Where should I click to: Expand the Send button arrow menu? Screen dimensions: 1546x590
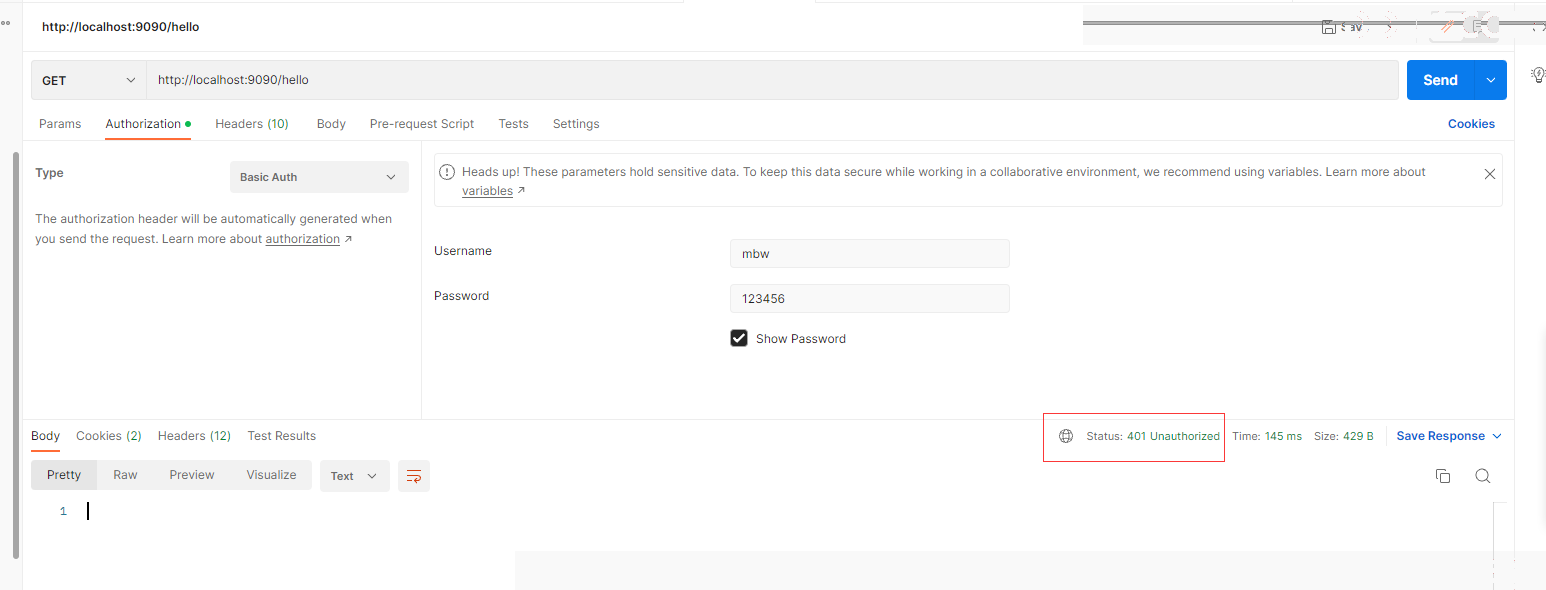(1491, 80)
